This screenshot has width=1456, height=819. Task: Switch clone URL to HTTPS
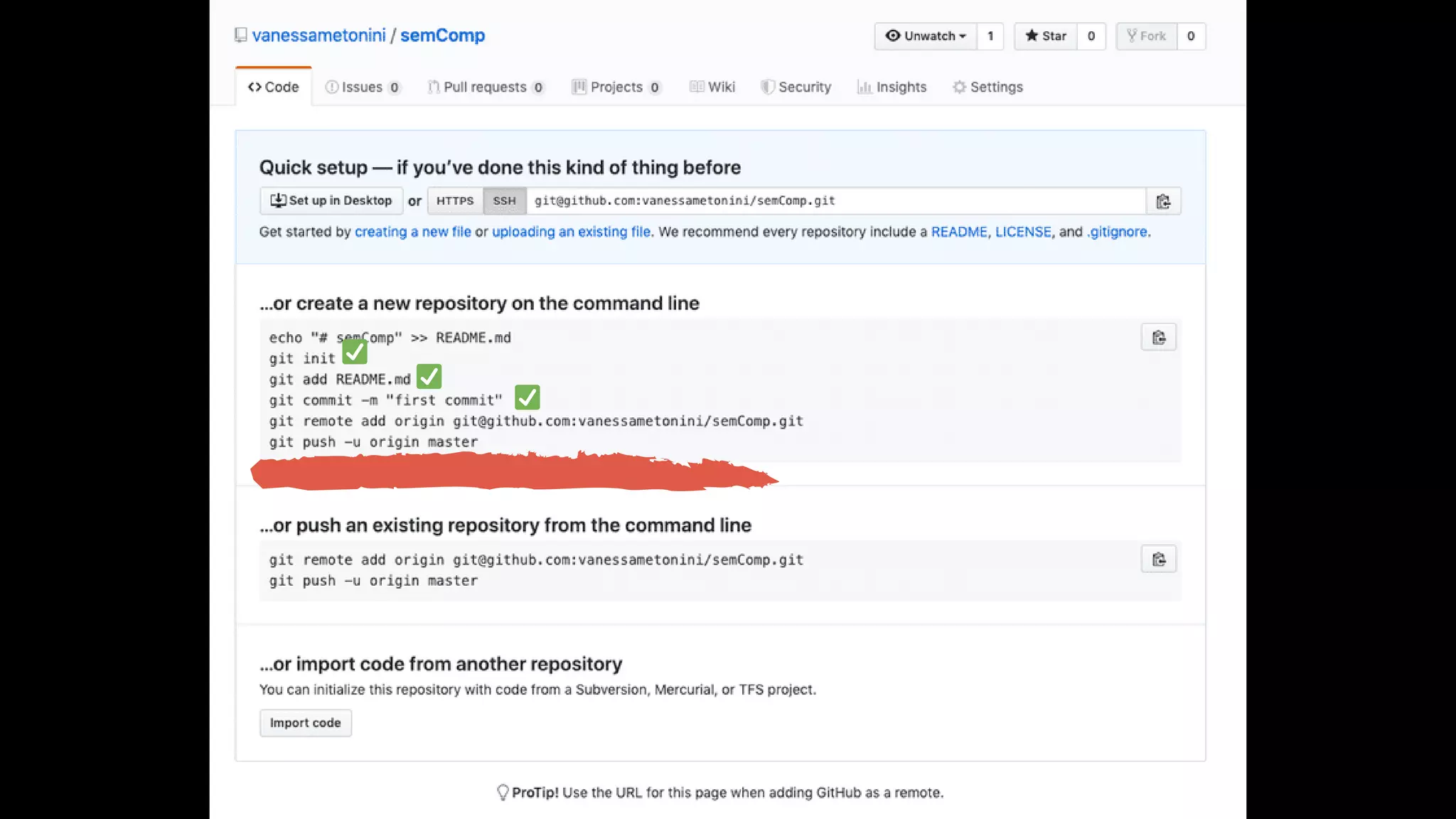pos(454,201)
